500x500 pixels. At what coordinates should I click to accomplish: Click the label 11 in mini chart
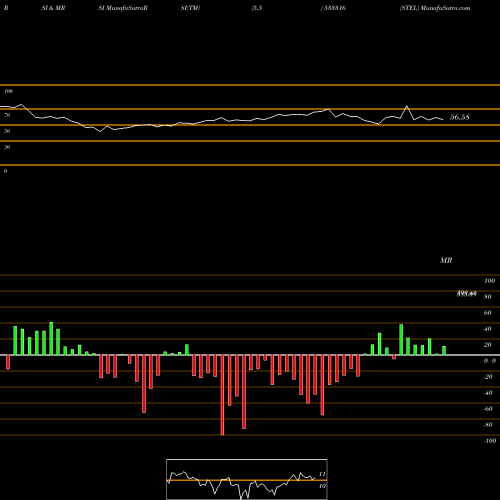pos(322,474)
